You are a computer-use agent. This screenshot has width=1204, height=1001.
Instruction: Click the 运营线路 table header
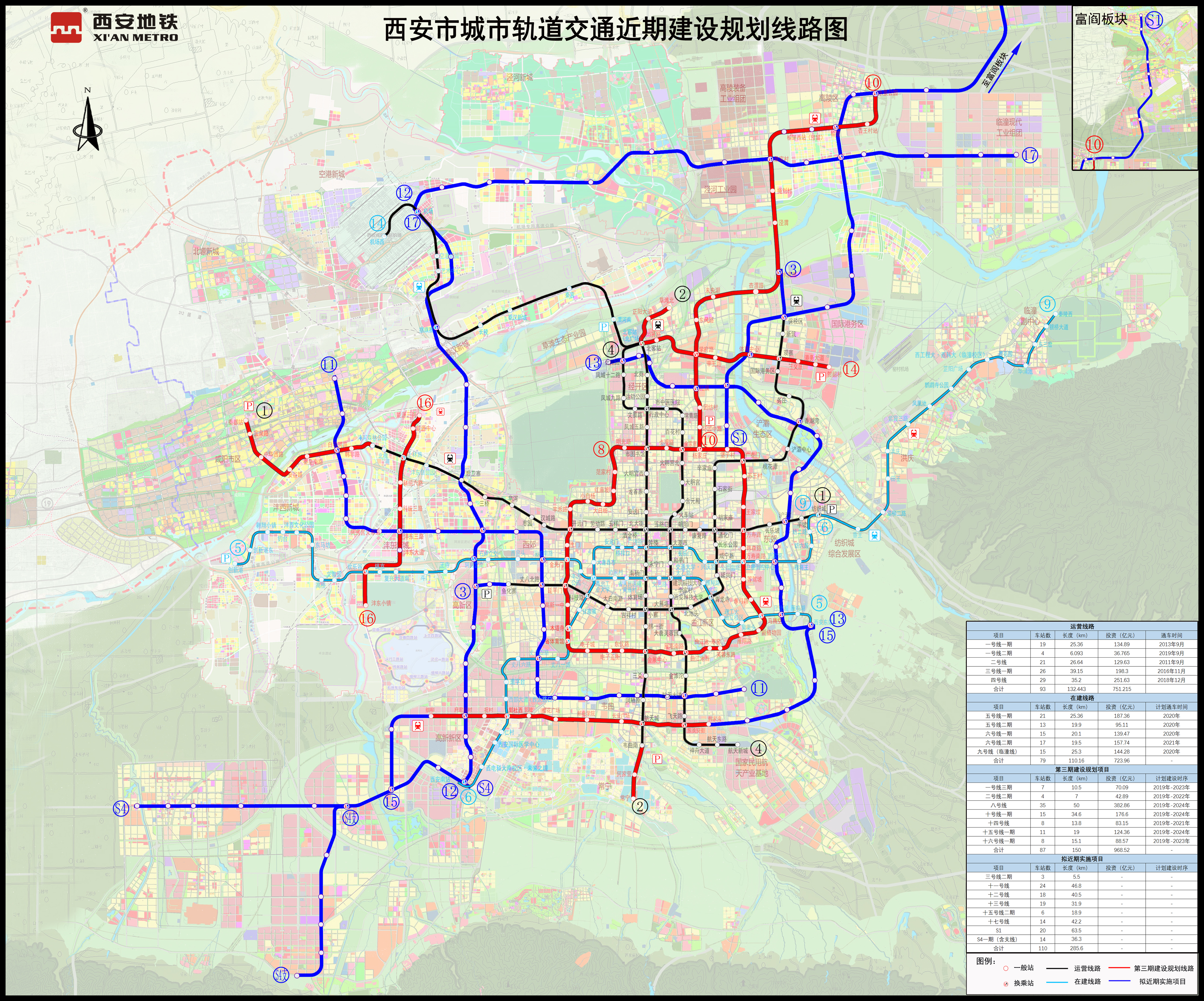click(1083, 626)
